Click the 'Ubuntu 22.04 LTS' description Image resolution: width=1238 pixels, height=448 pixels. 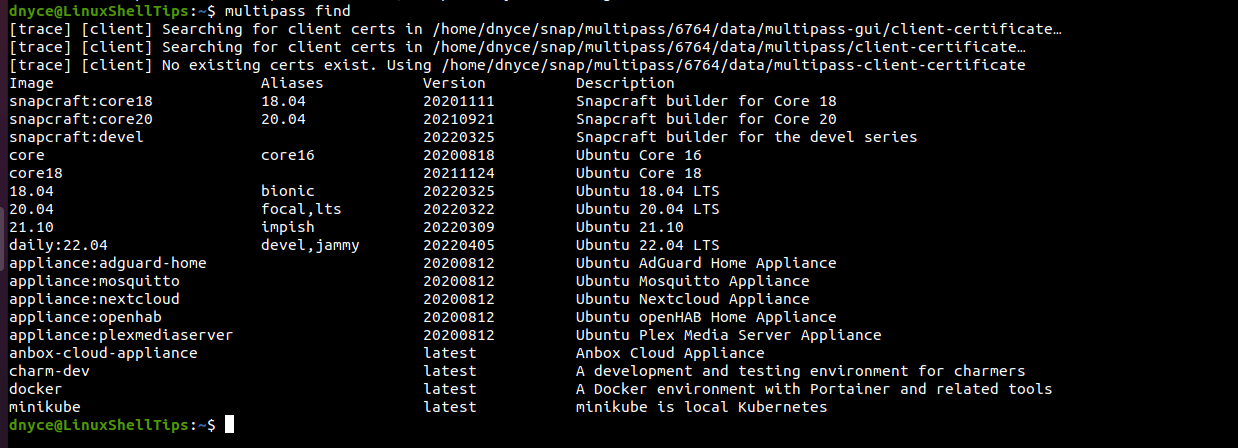point(647,245)
